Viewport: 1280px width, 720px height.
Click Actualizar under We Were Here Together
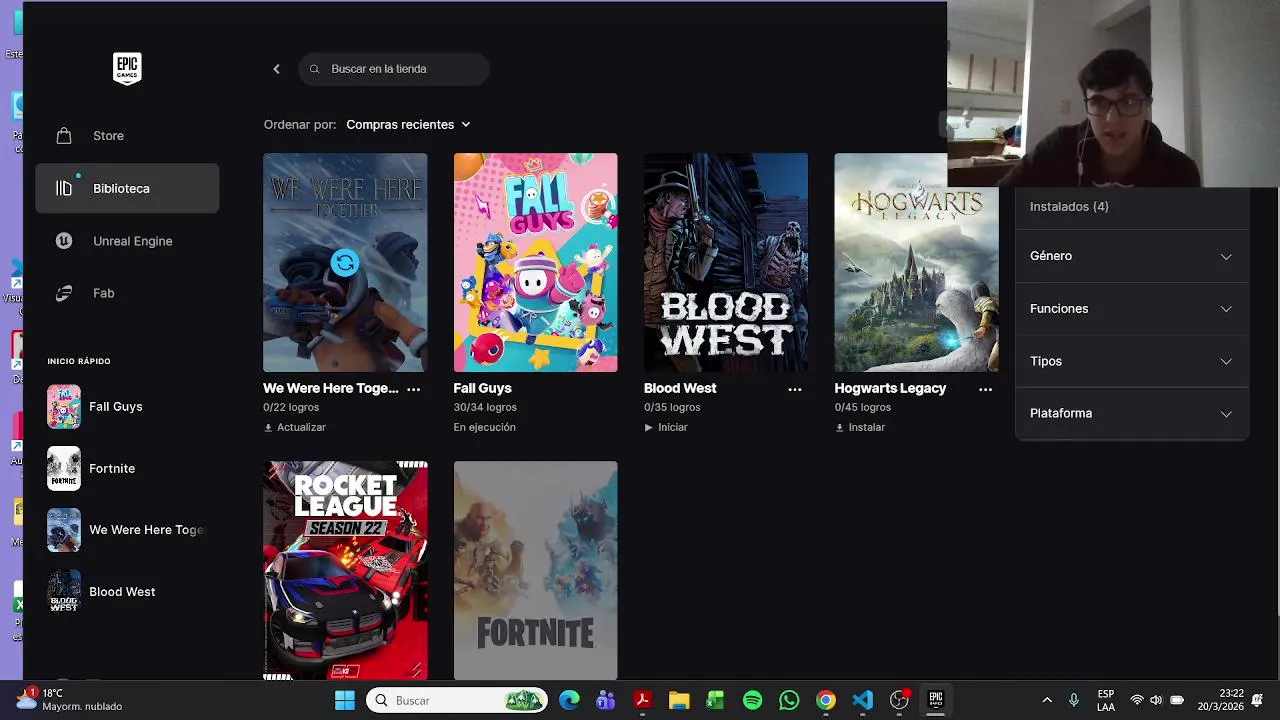[295, 427]
